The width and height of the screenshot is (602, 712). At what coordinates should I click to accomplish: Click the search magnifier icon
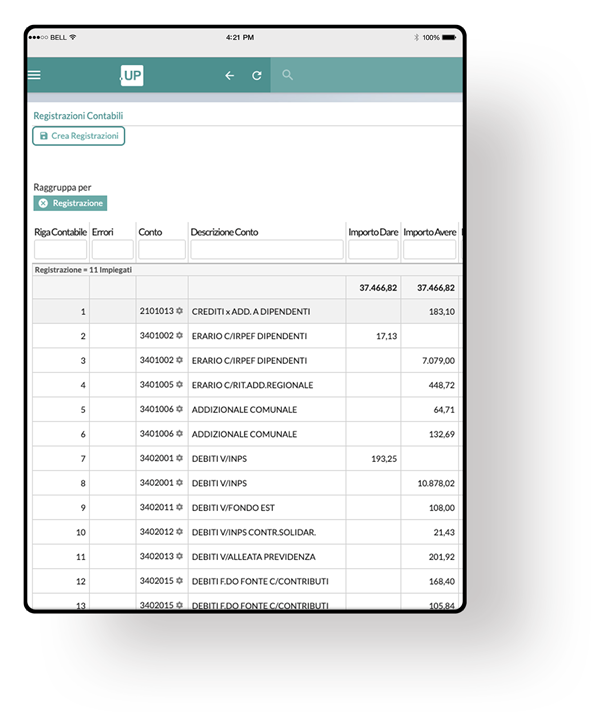pos(287,75)
